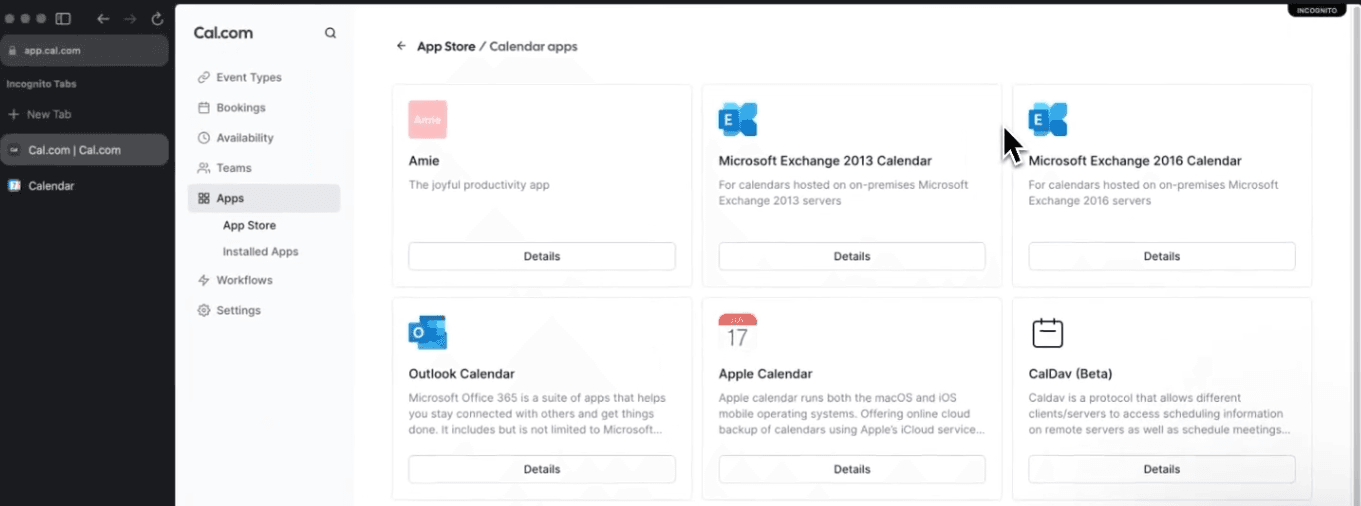View Details for Amie
The height and width of the screenshot is (506, 1361).
point(542,256)
